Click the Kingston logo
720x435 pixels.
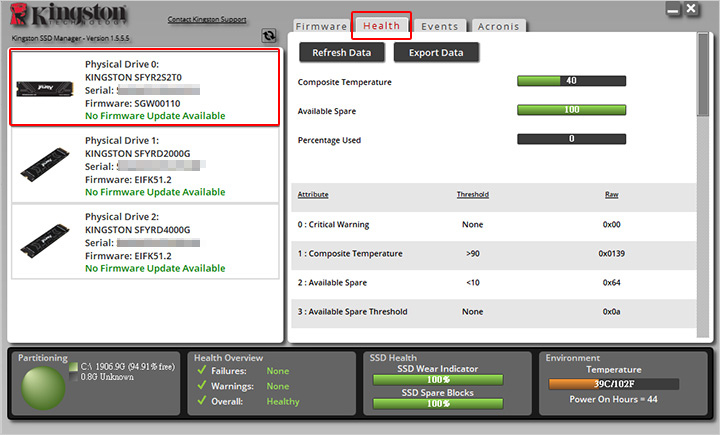[x=68, y=15]
